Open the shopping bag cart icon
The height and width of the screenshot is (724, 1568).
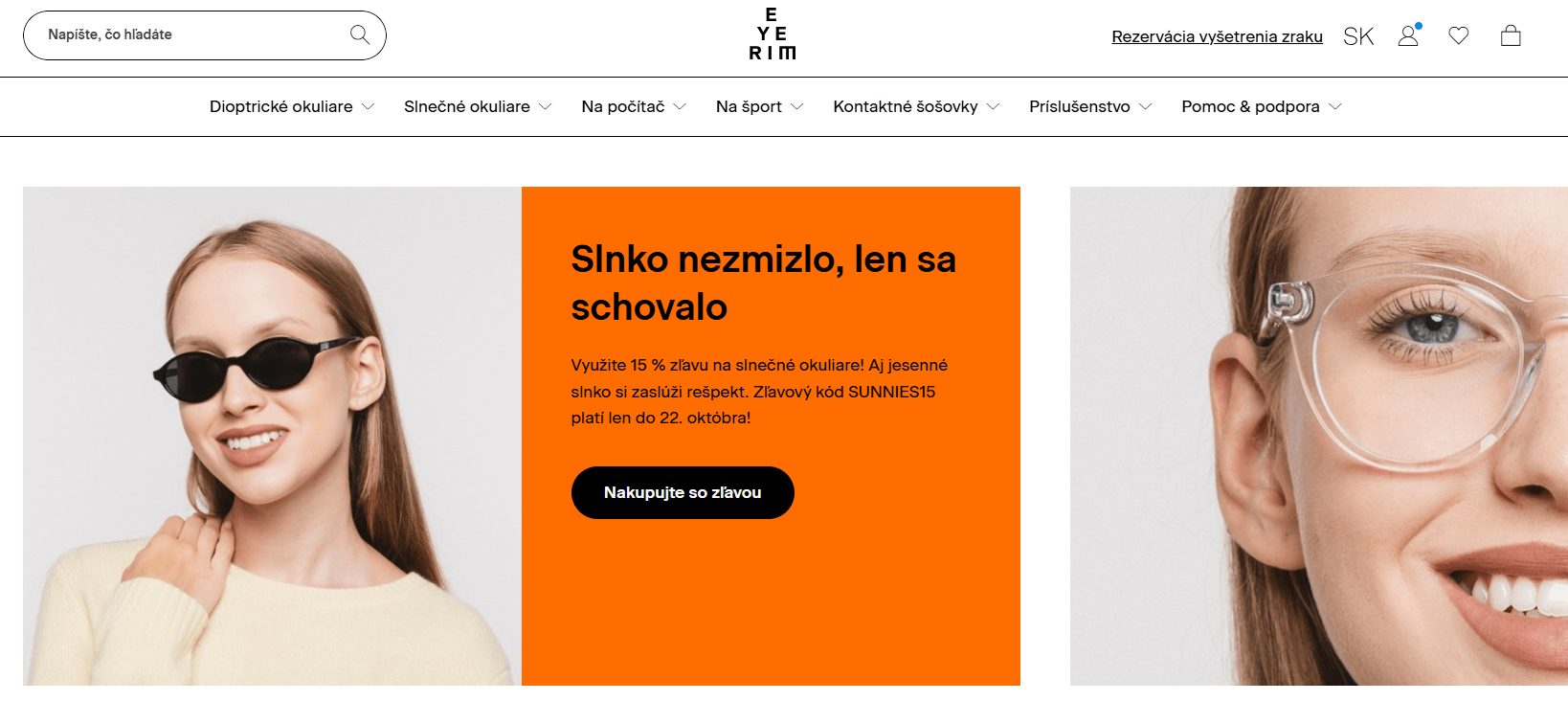point(1511,35)
